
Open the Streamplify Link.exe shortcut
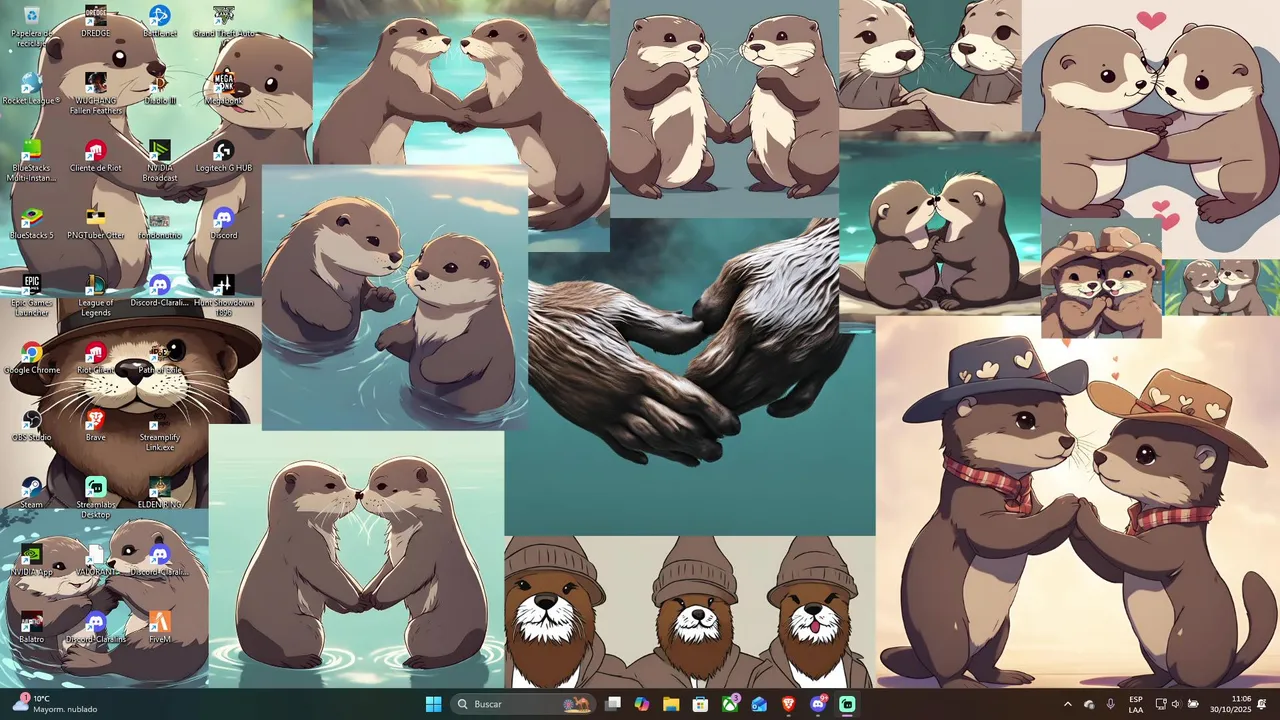[160, 430]
